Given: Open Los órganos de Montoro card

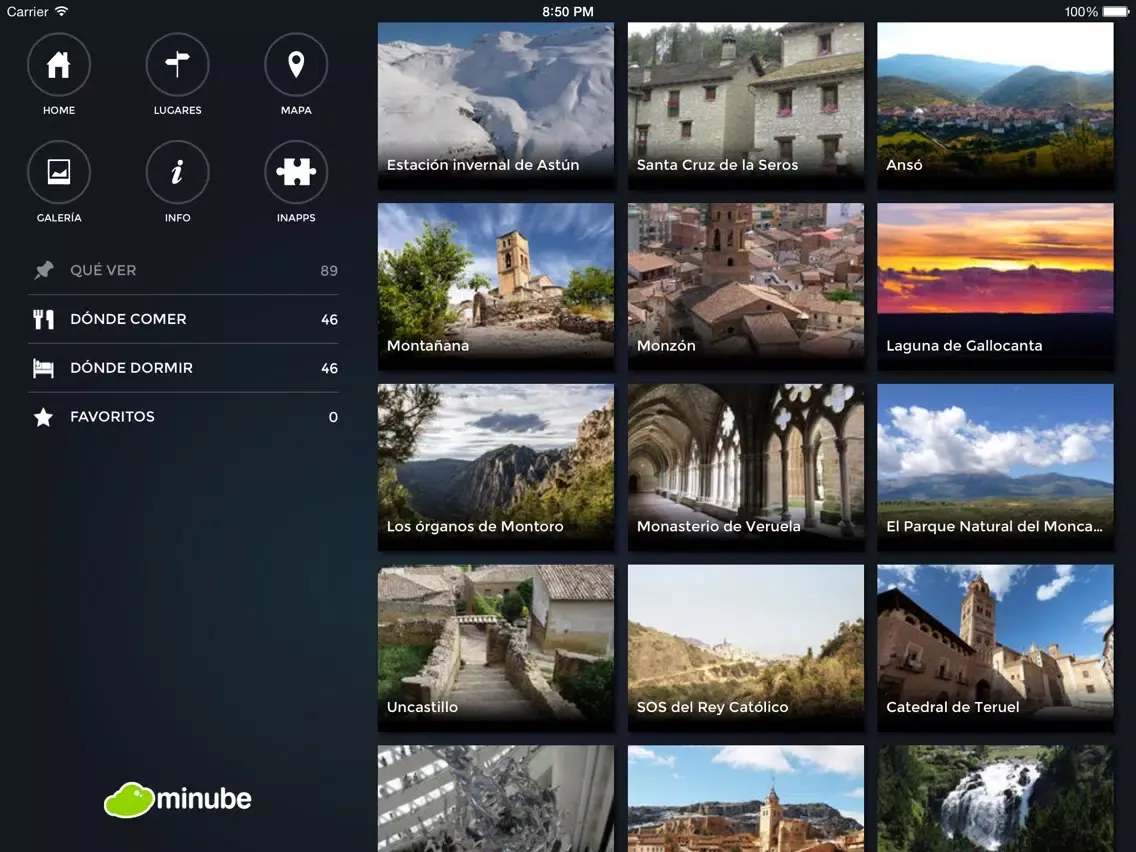Looking at the screenshot, I should click(496, 467).
